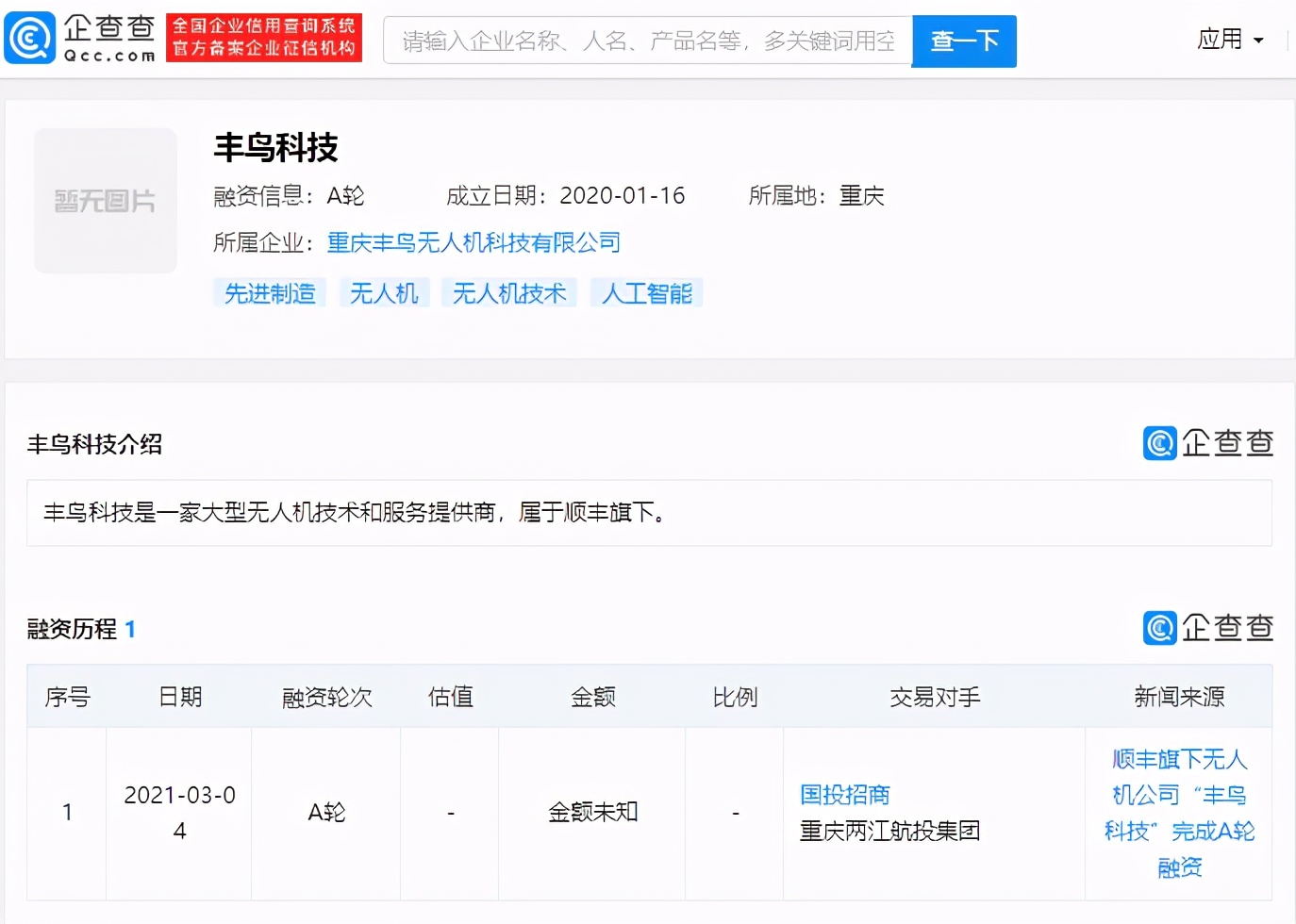Open the 国投招商 investor link
The image size is (1296, 924).
click(845, 795)
